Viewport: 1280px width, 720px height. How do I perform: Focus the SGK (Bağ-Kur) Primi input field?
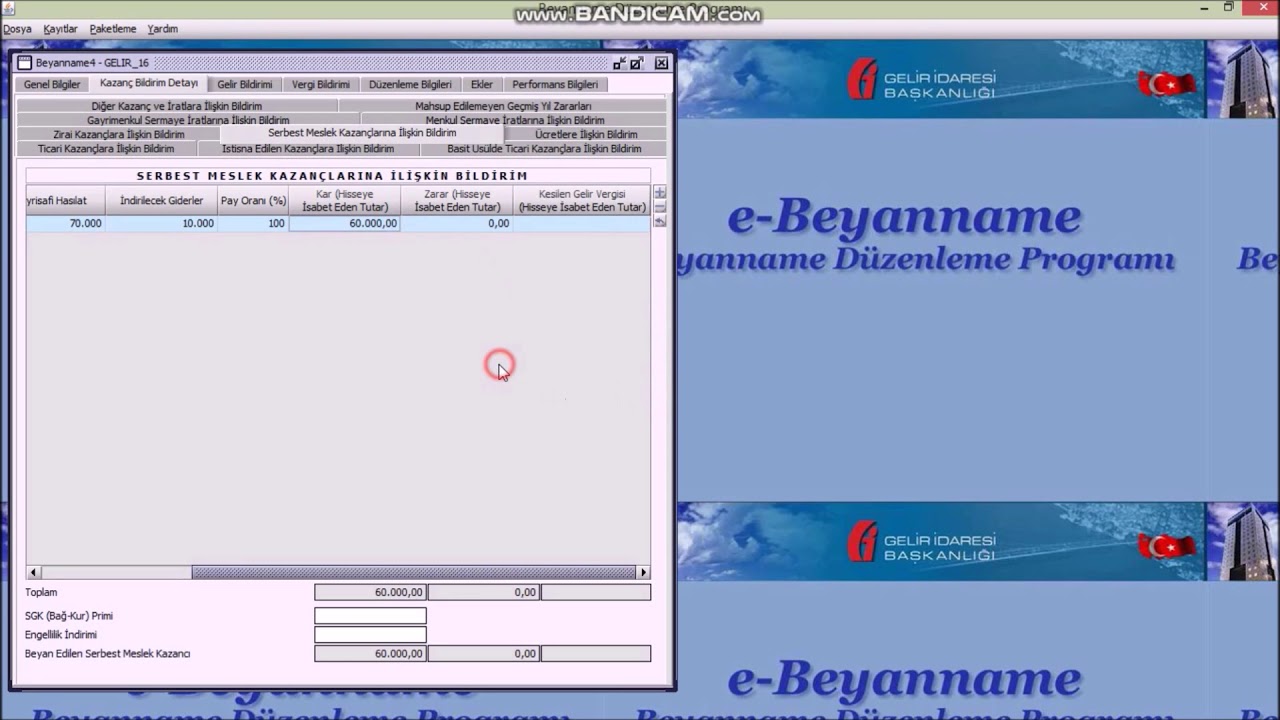point(370,616)
